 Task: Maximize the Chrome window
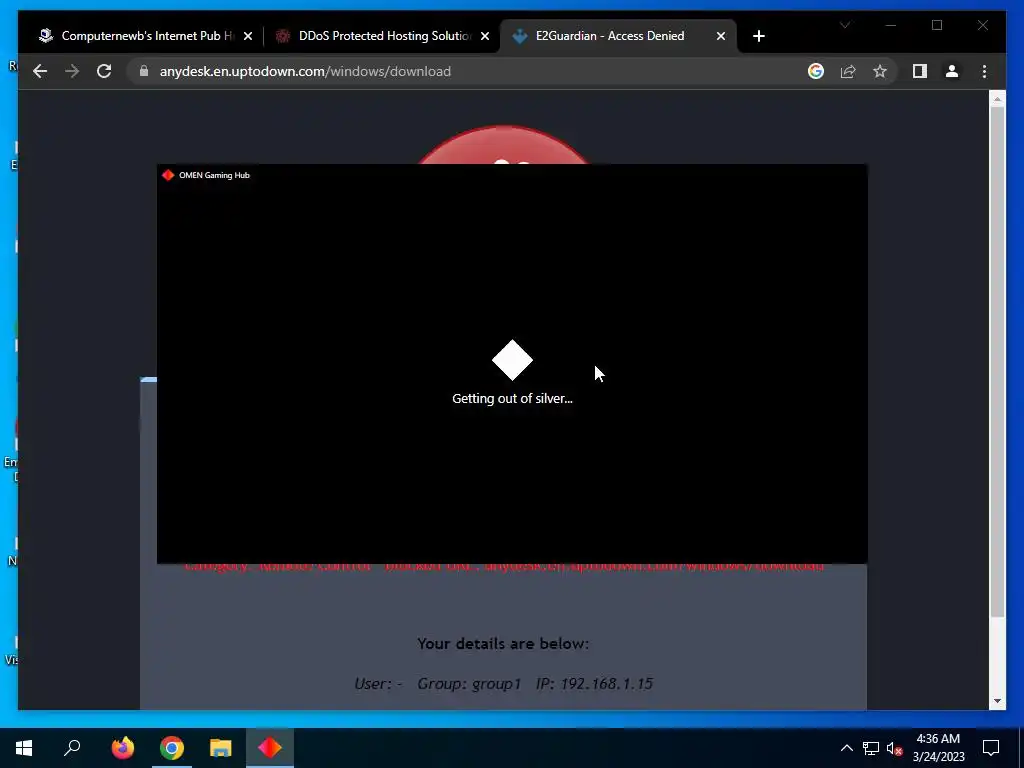[937, 25]
